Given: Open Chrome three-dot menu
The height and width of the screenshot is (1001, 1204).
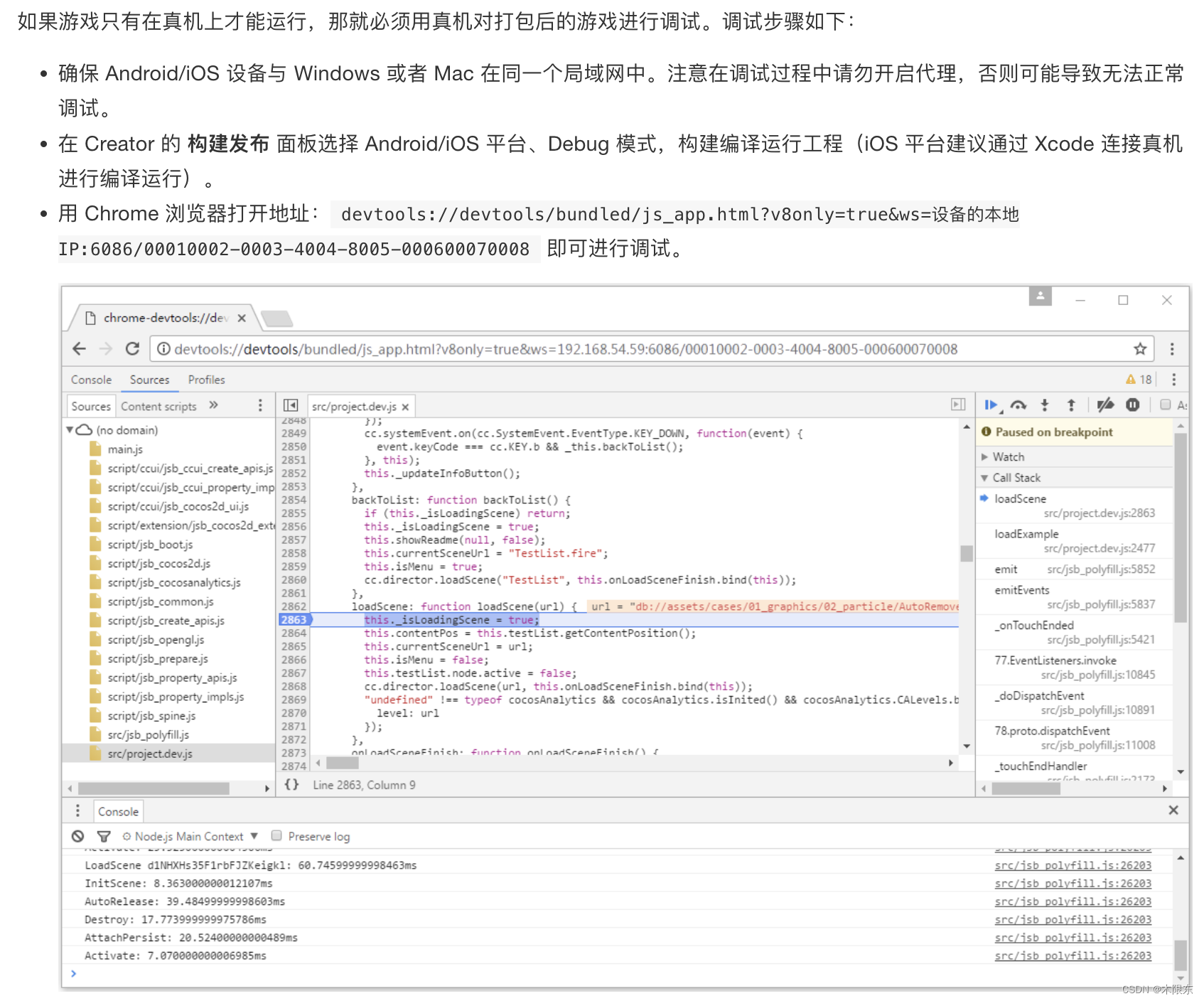Looking at the screenshot, I should [1172, 348].
